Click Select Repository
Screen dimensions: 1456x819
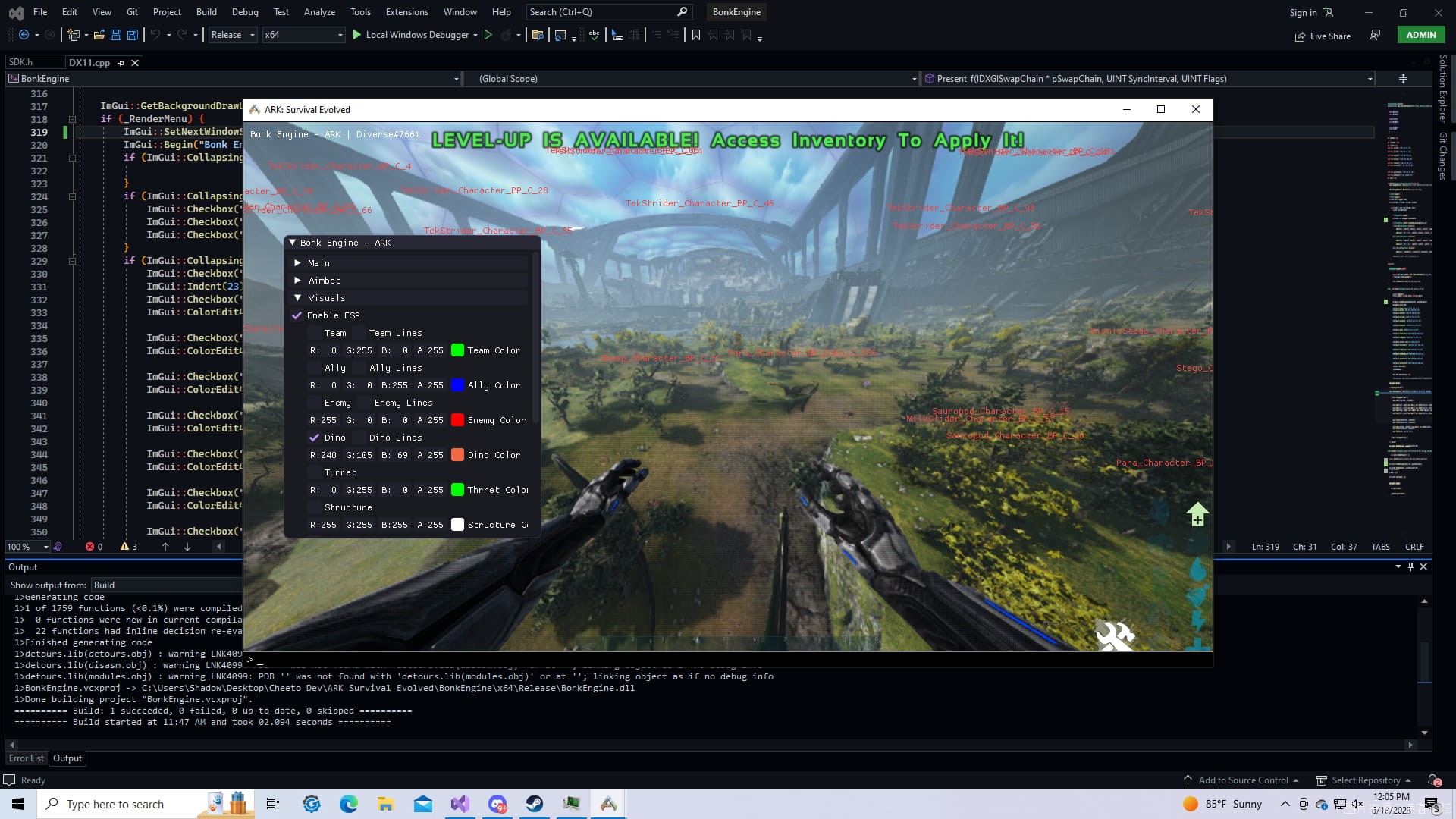[x=1364, y=780]
